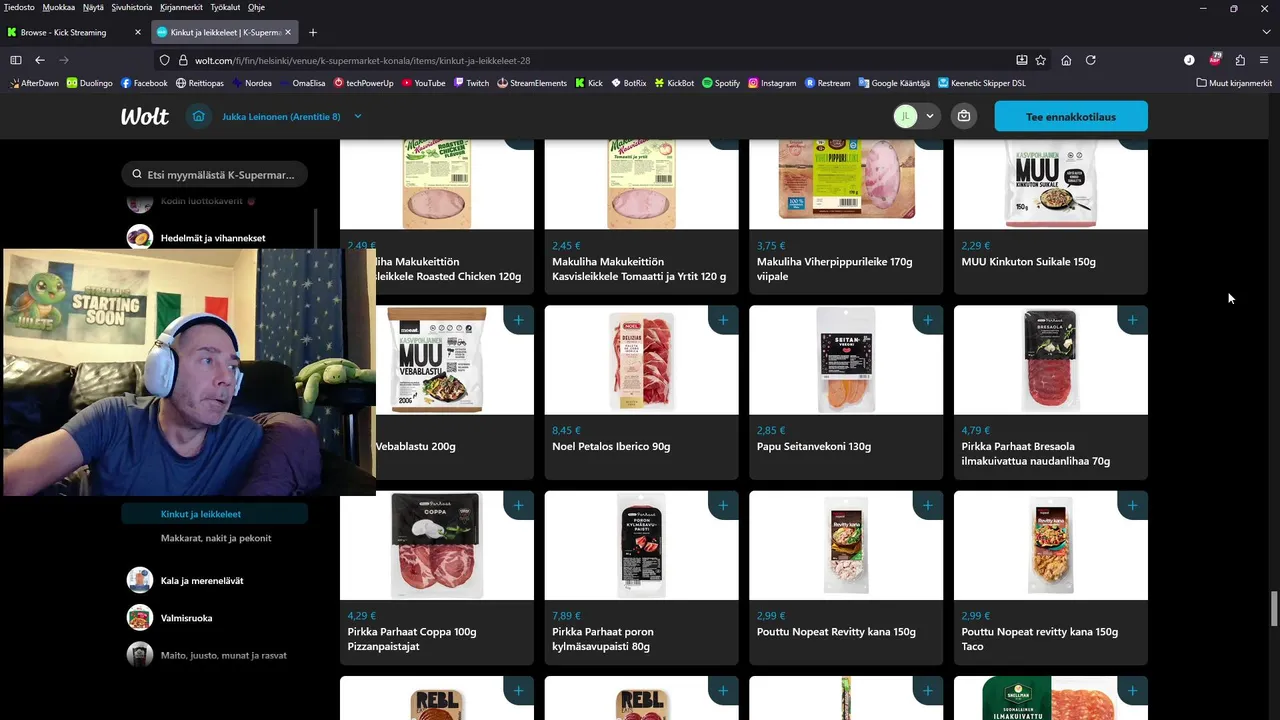
Task: Open YouTube bookmark
Action: (423, 83)
